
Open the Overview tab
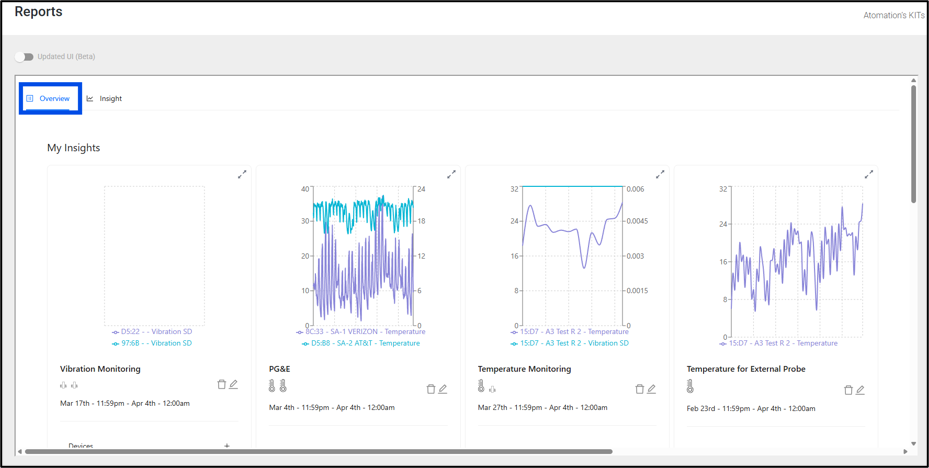pyautogui.click(x=49, y=98)
